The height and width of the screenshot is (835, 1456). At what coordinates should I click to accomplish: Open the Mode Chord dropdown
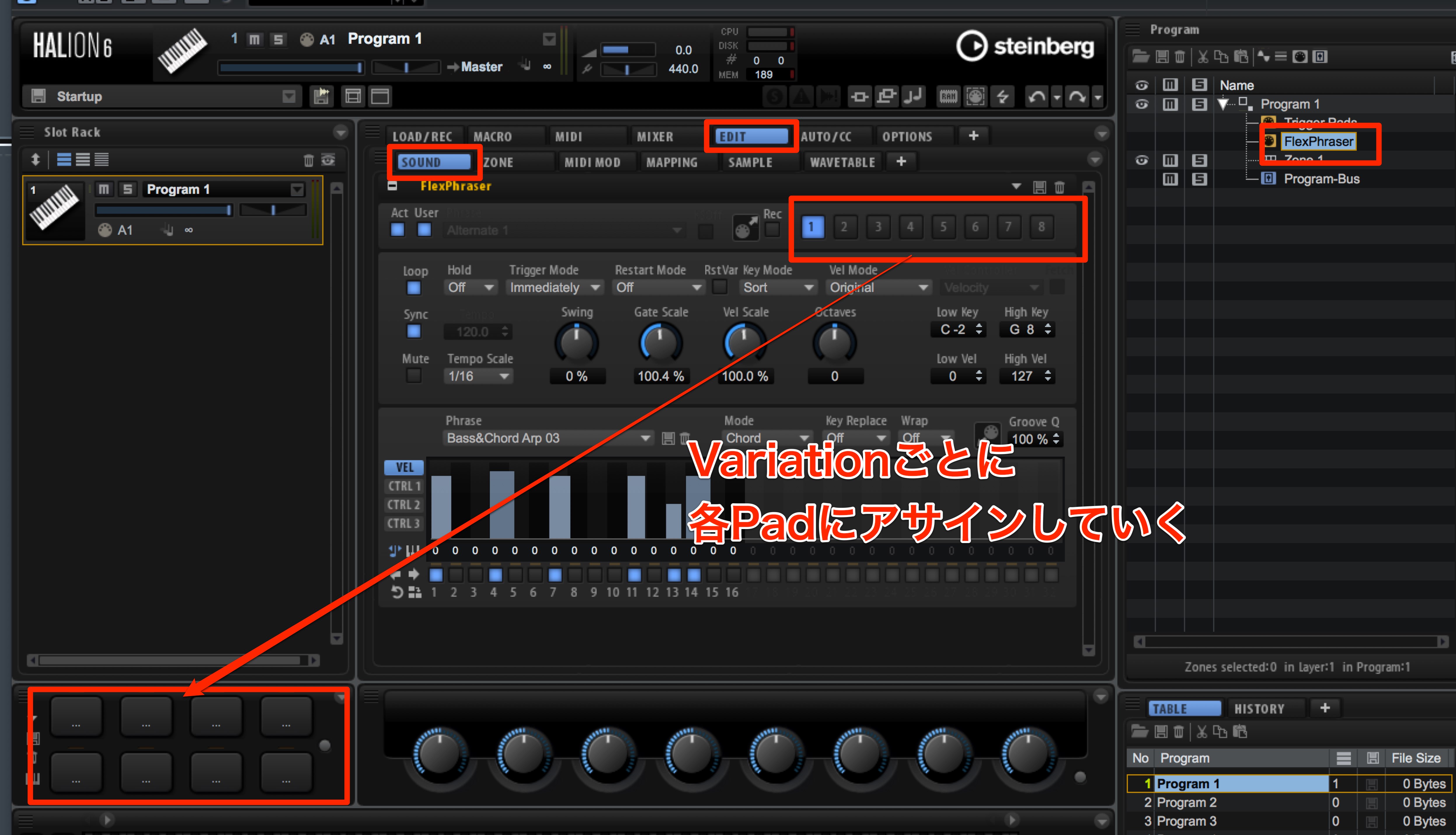(x=768, y=438)
